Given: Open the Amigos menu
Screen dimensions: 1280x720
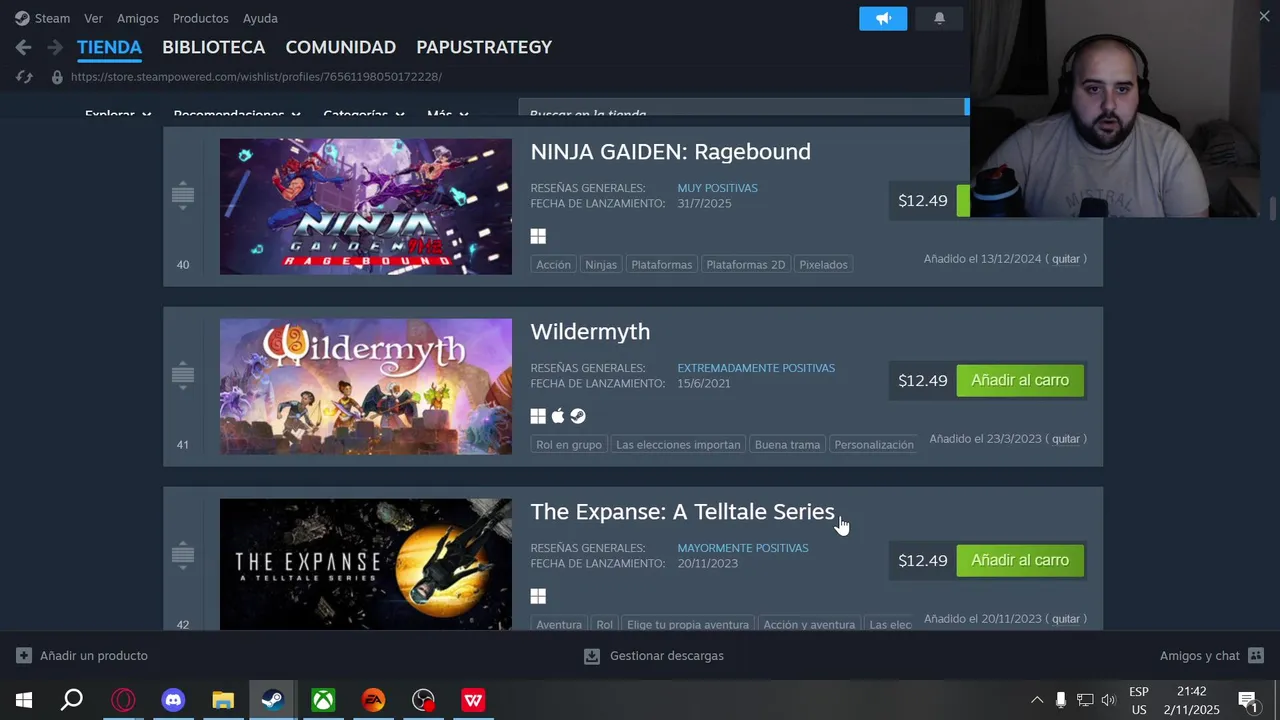Looking at the screenshot, I should tap(137, 18).
